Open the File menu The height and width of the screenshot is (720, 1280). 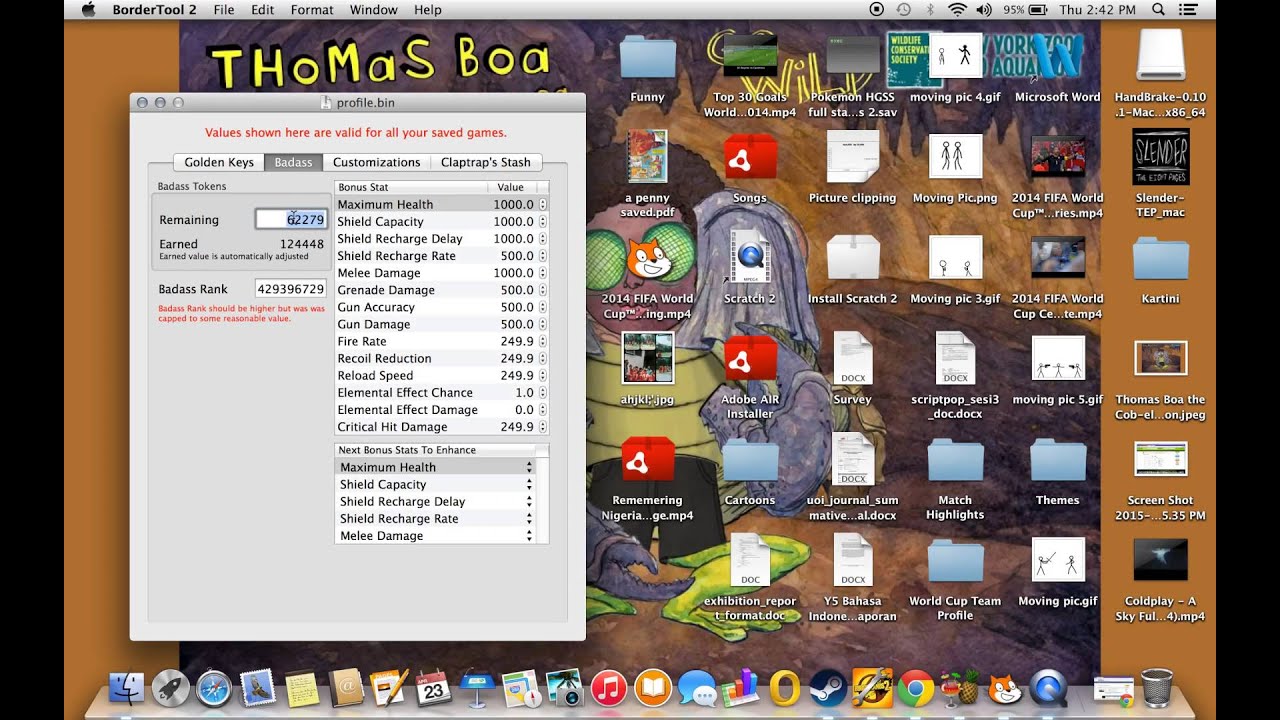click(x=224, y=10)
